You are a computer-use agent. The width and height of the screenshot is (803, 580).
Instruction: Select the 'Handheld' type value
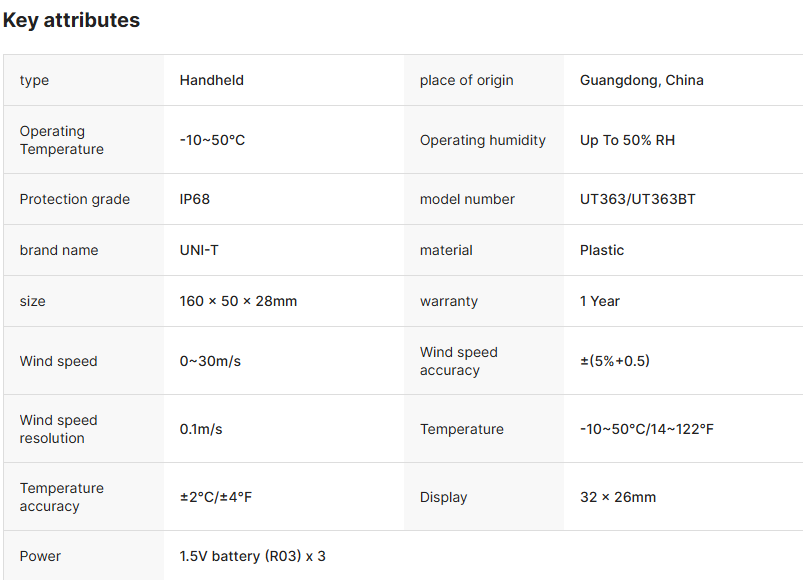211,80
